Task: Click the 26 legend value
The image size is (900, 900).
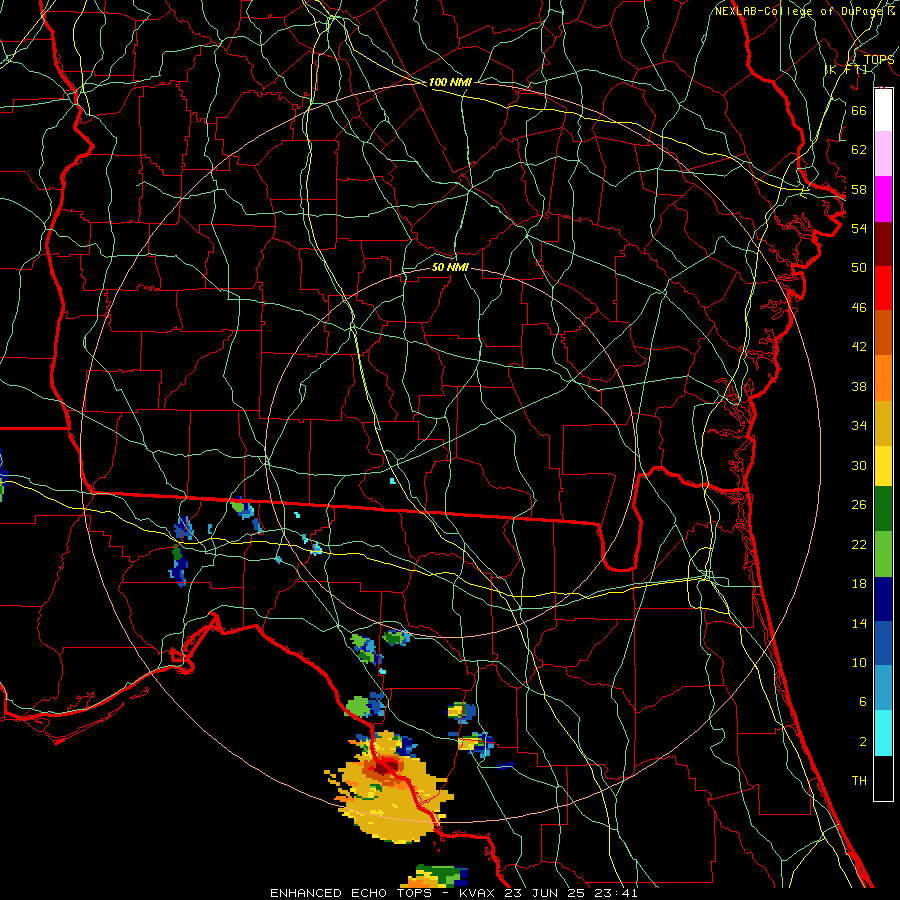Action: [859, 505]
